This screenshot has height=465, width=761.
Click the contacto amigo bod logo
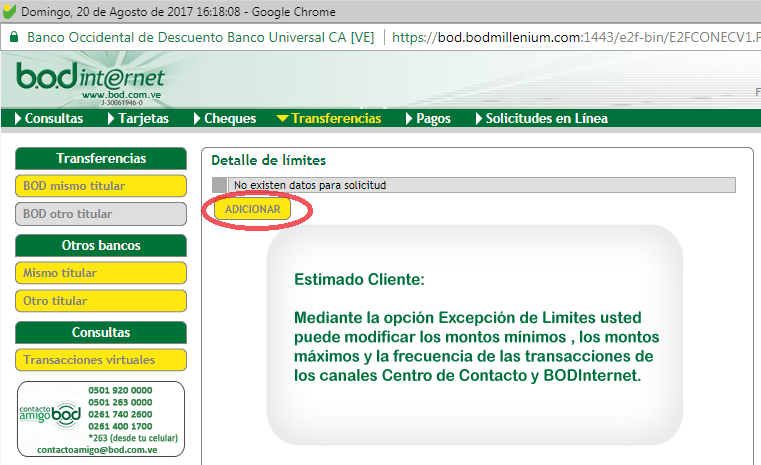[x=50, y=415]
